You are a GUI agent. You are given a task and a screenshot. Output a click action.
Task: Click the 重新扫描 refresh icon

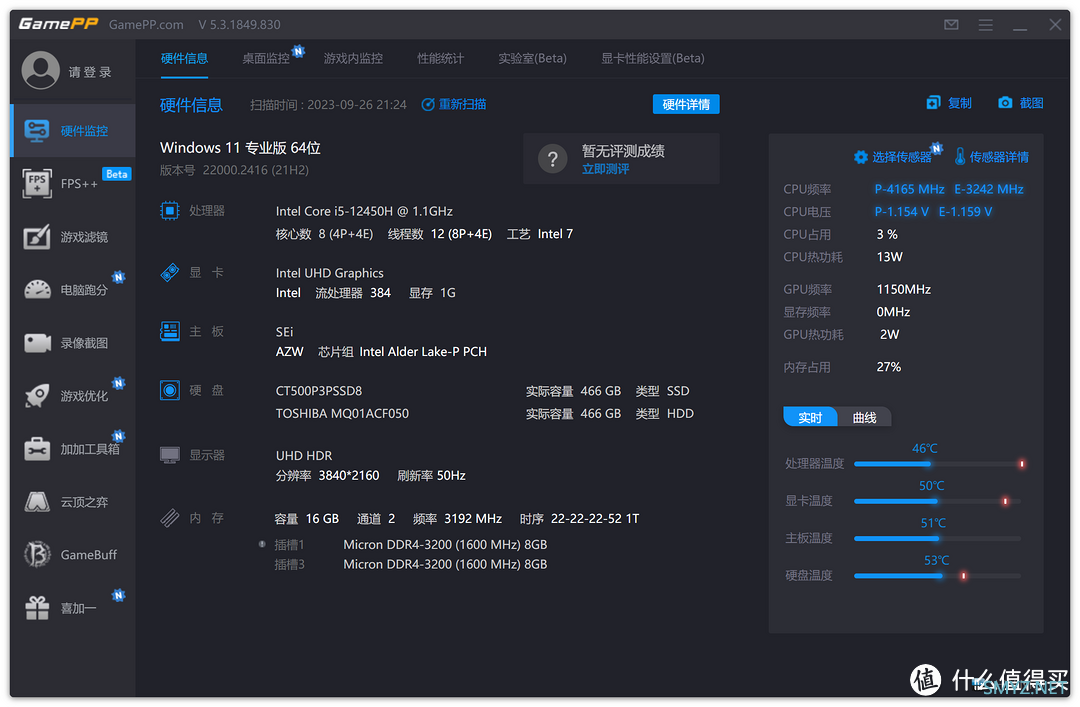click(428, 104)
